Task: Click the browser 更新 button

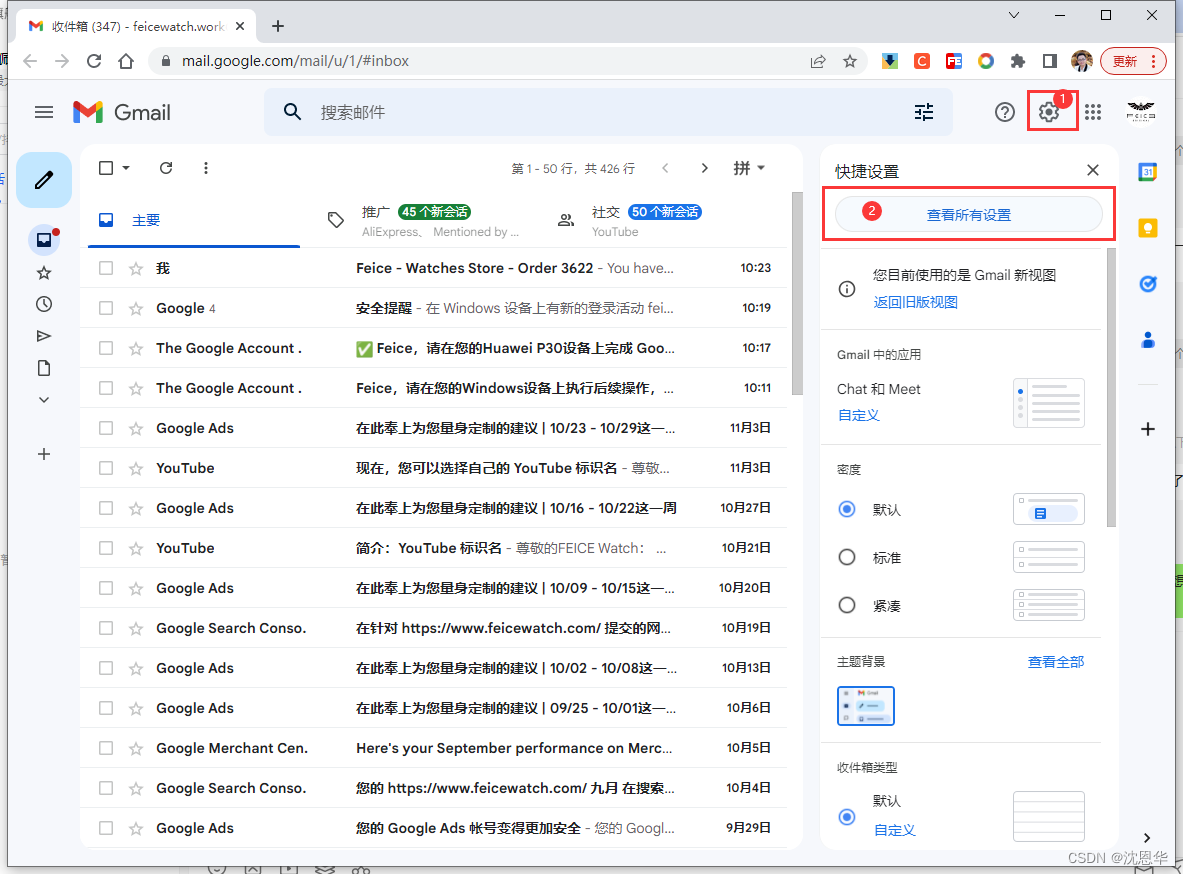Action: click(1133, 61)
